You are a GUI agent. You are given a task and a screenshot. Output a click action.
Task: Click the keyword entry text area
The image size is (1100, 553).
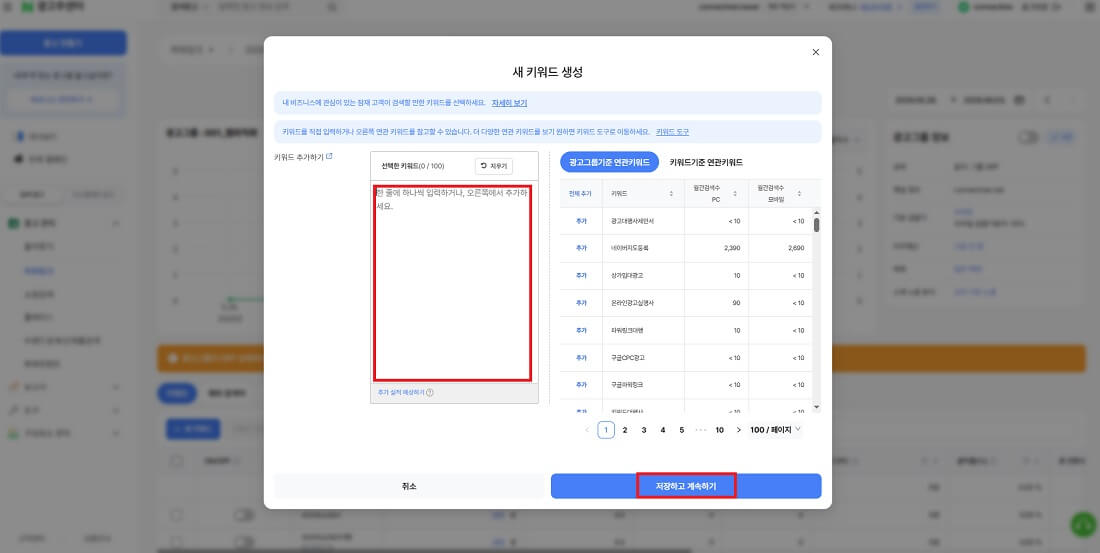point(452,282)
